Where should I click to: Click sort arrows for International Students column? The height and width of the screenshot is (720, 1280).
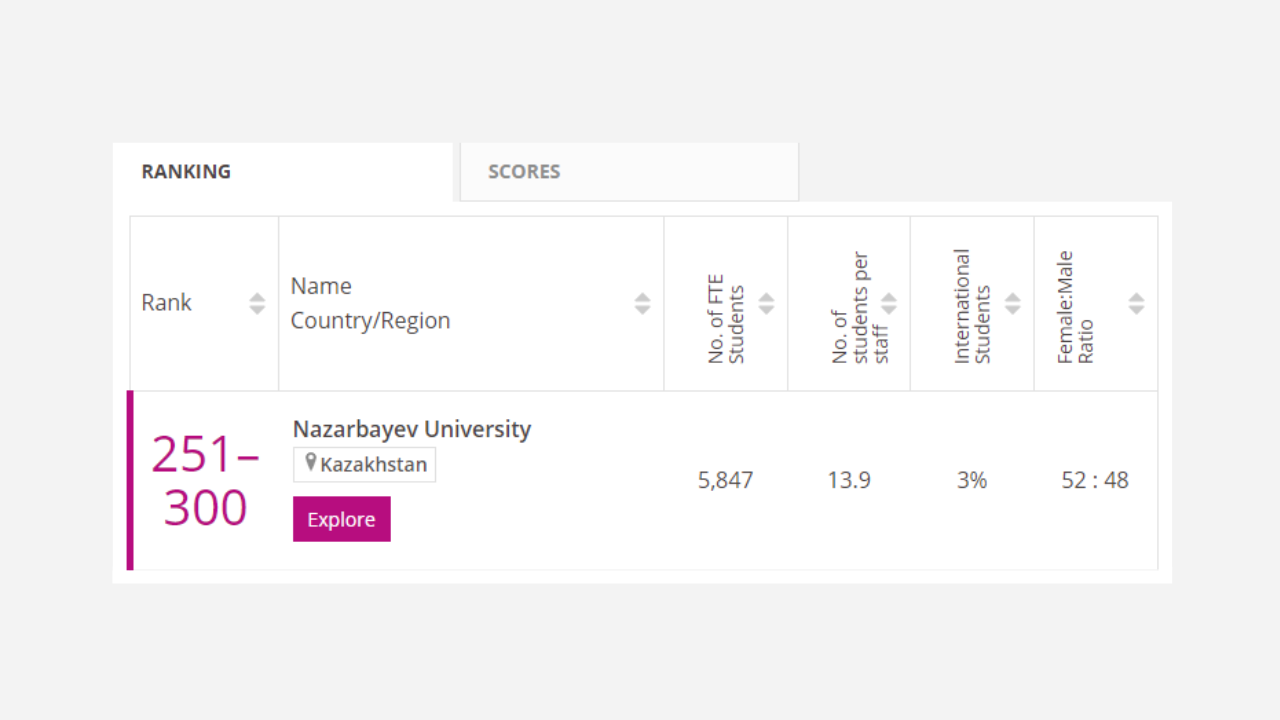(x=1012, y=304)
